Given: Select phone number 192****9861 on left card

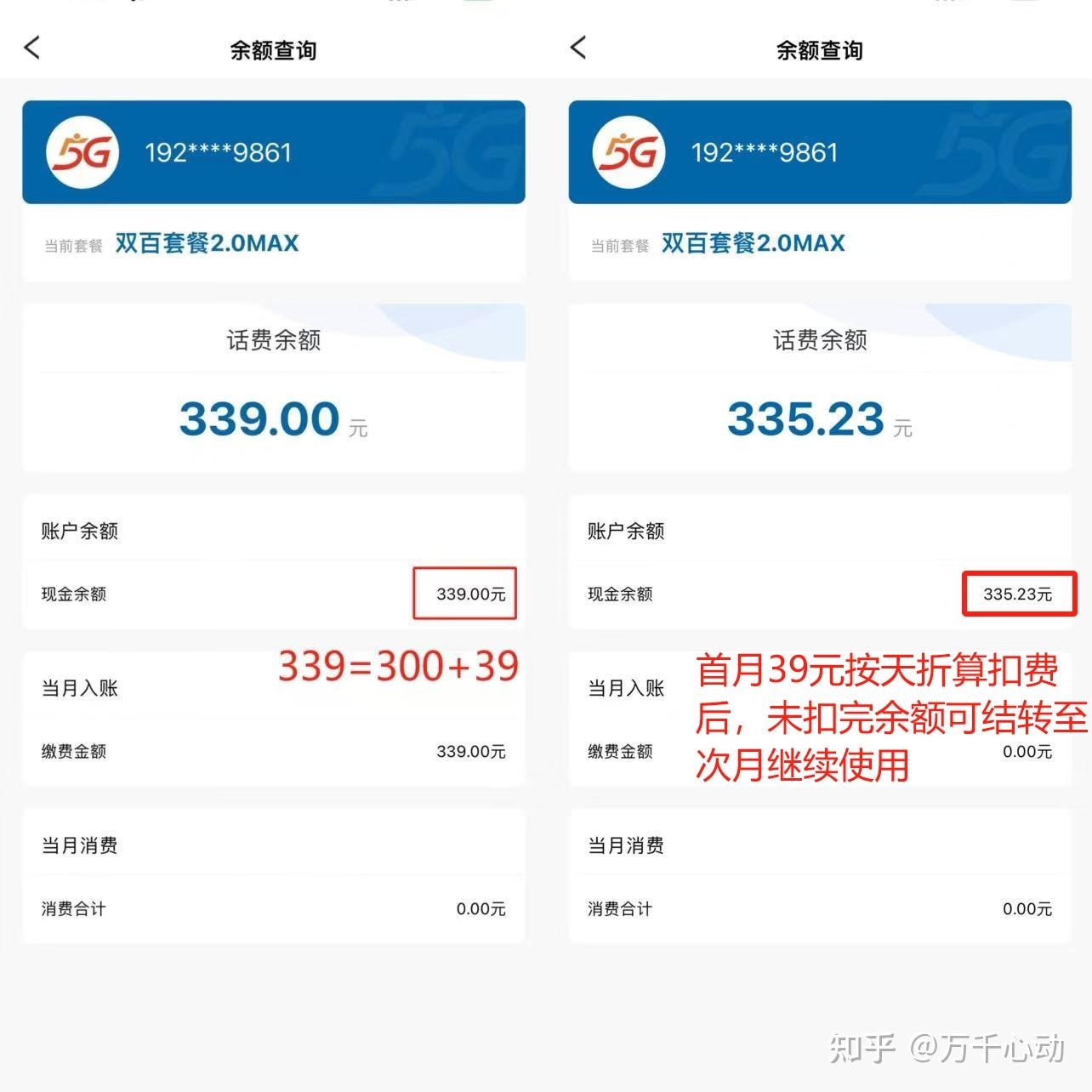Looking at the screenshot, I should (219, 152).
